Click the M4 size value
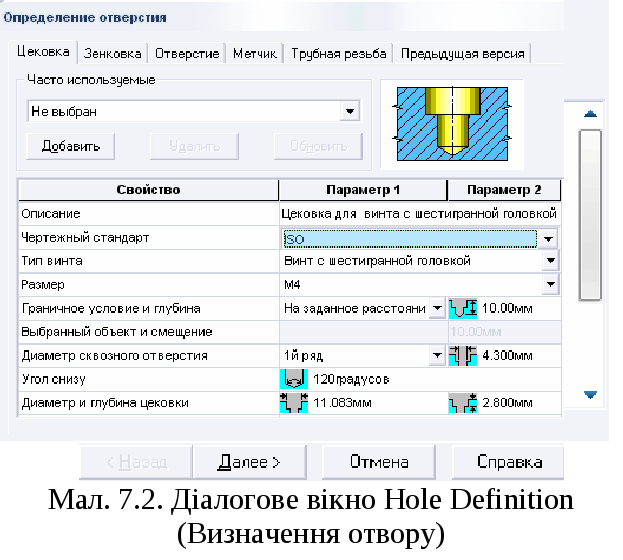Screen dimensions: 623x560 coord(292,285)
